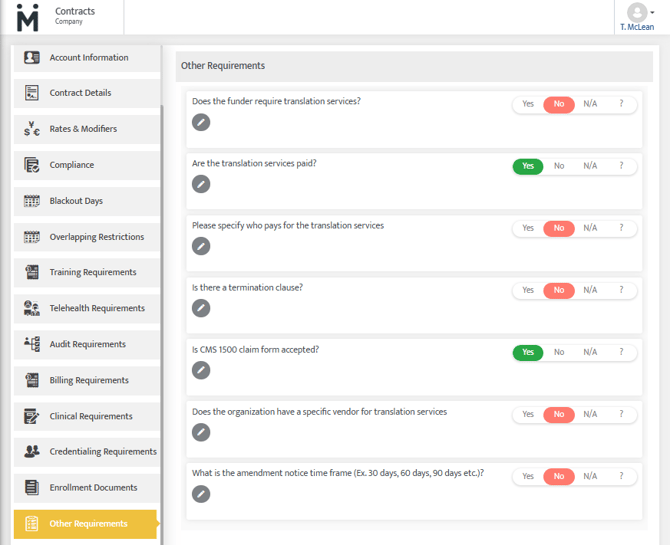Open the T. McLean user dropdown
This screenshot has height=545, width=670.
pos(638,17)
